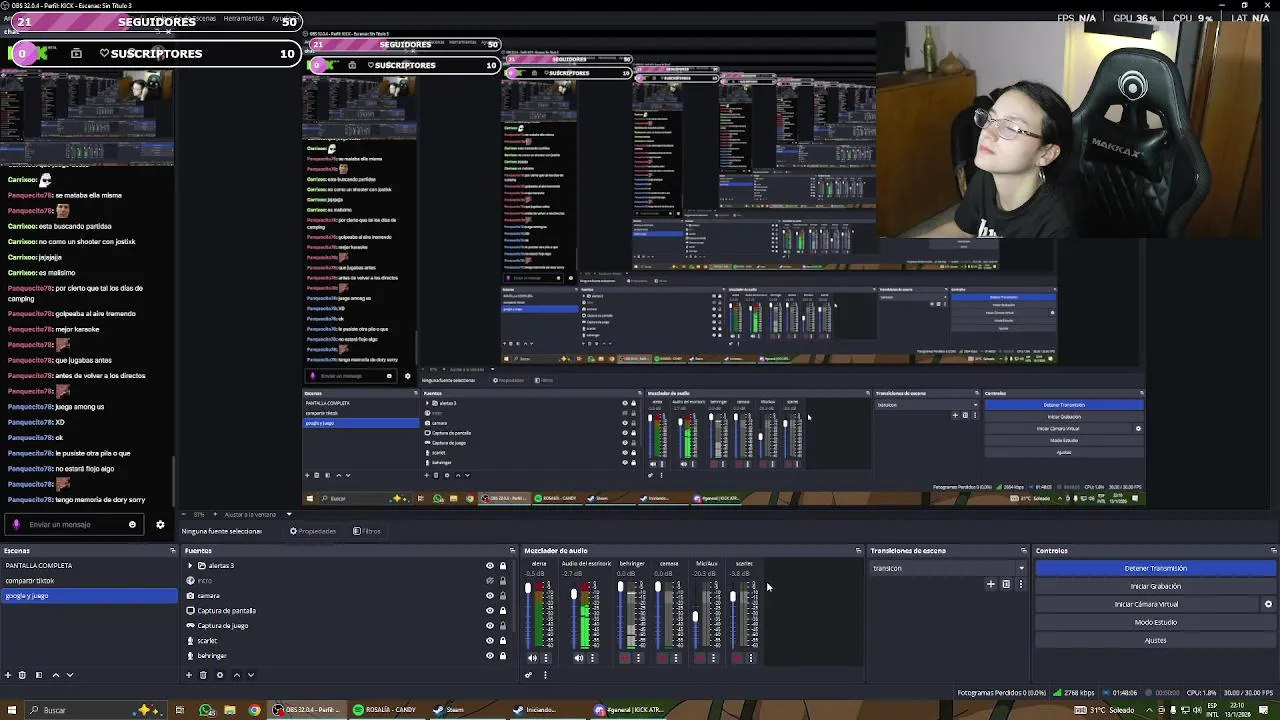Open audio mixer three-dot menu beside gear
1280x720 pixels.
[545, 675]
